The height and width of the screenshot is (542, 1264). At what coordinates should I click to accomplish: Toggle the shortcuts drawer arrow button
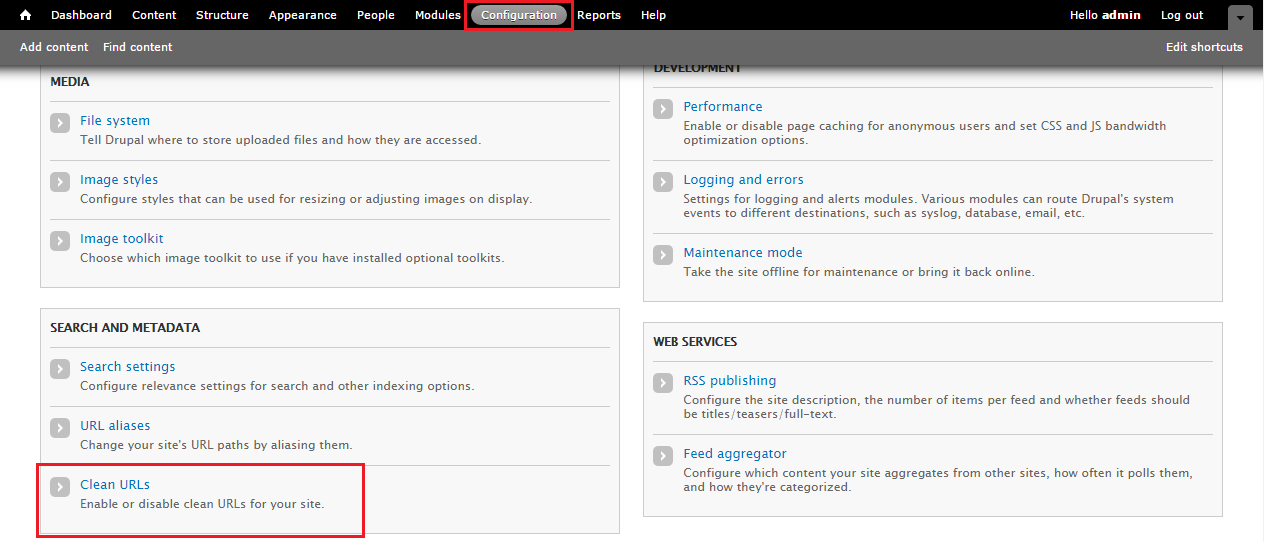coord(1240,17)
